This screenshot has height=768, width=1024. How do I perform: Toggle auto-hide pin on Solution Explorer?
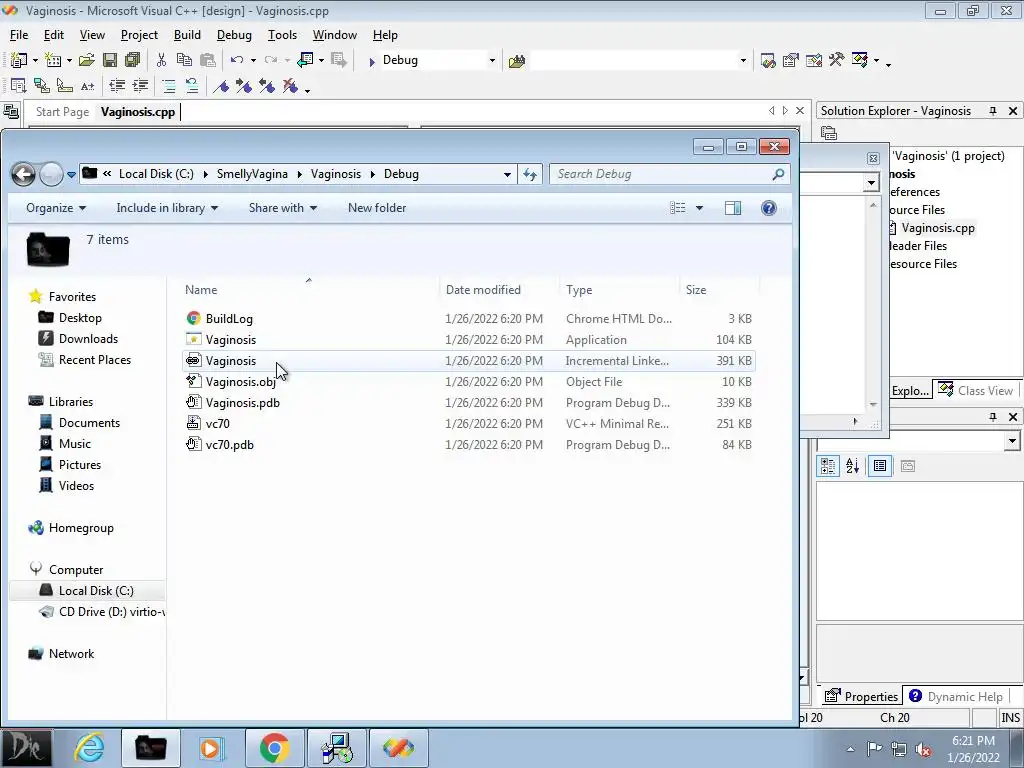(993, 111)
